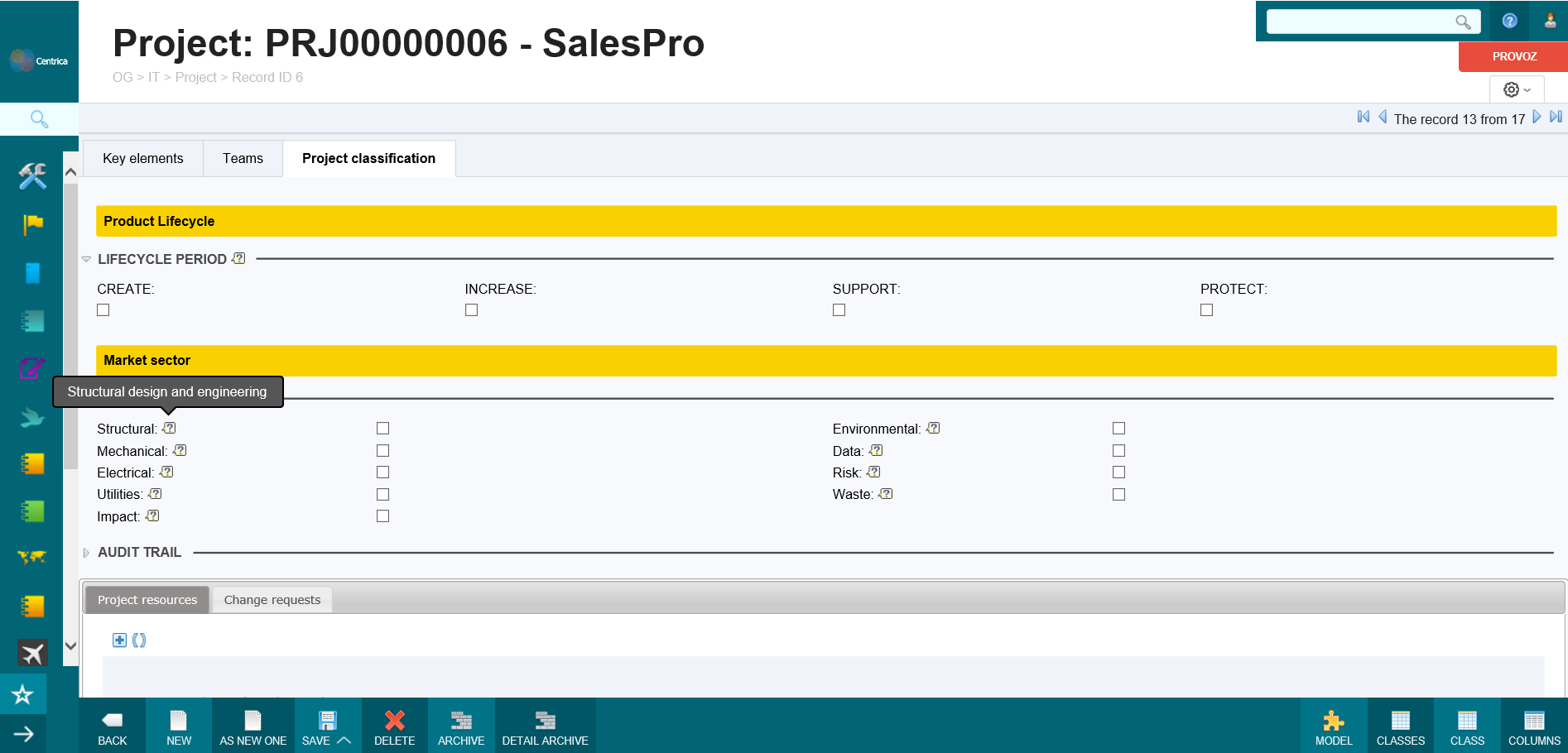Screen dimensions: 1568x753
Task: Go to the last record
Action: (x=1556, y=118)
